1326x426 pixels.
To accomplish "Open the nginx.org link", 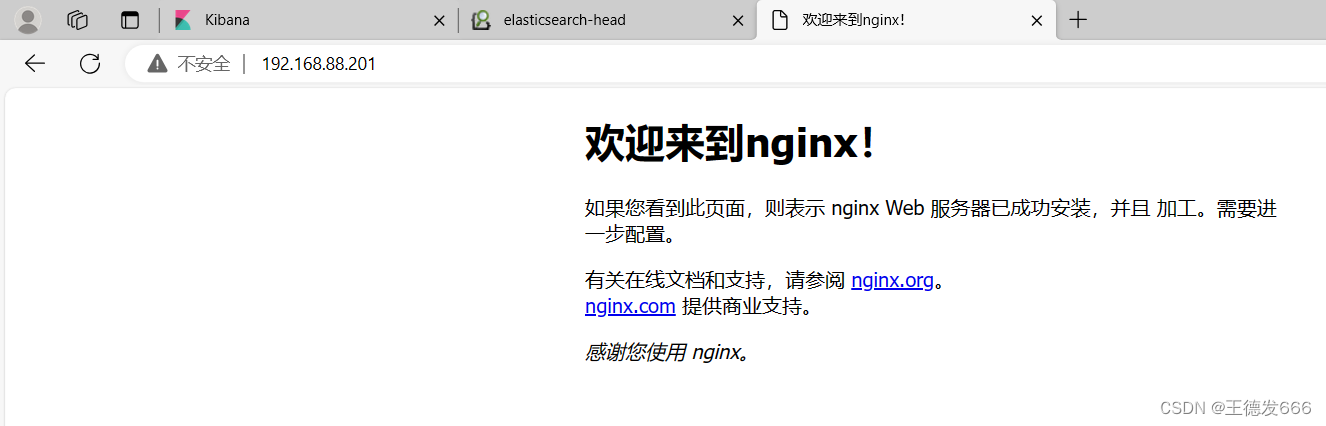I will coord(892,280).
